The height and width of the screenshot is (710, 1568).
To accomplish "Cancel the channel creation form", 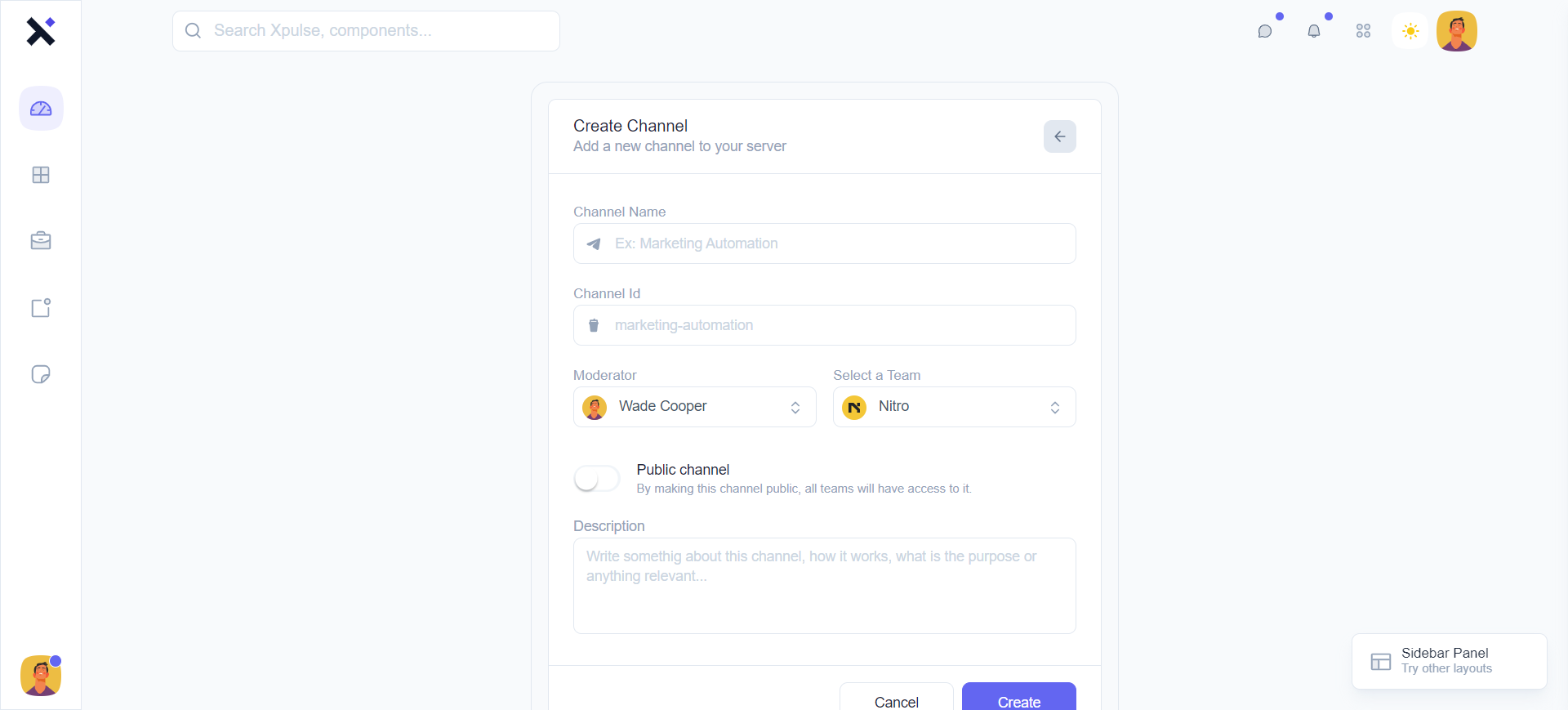I will point(896,701).
